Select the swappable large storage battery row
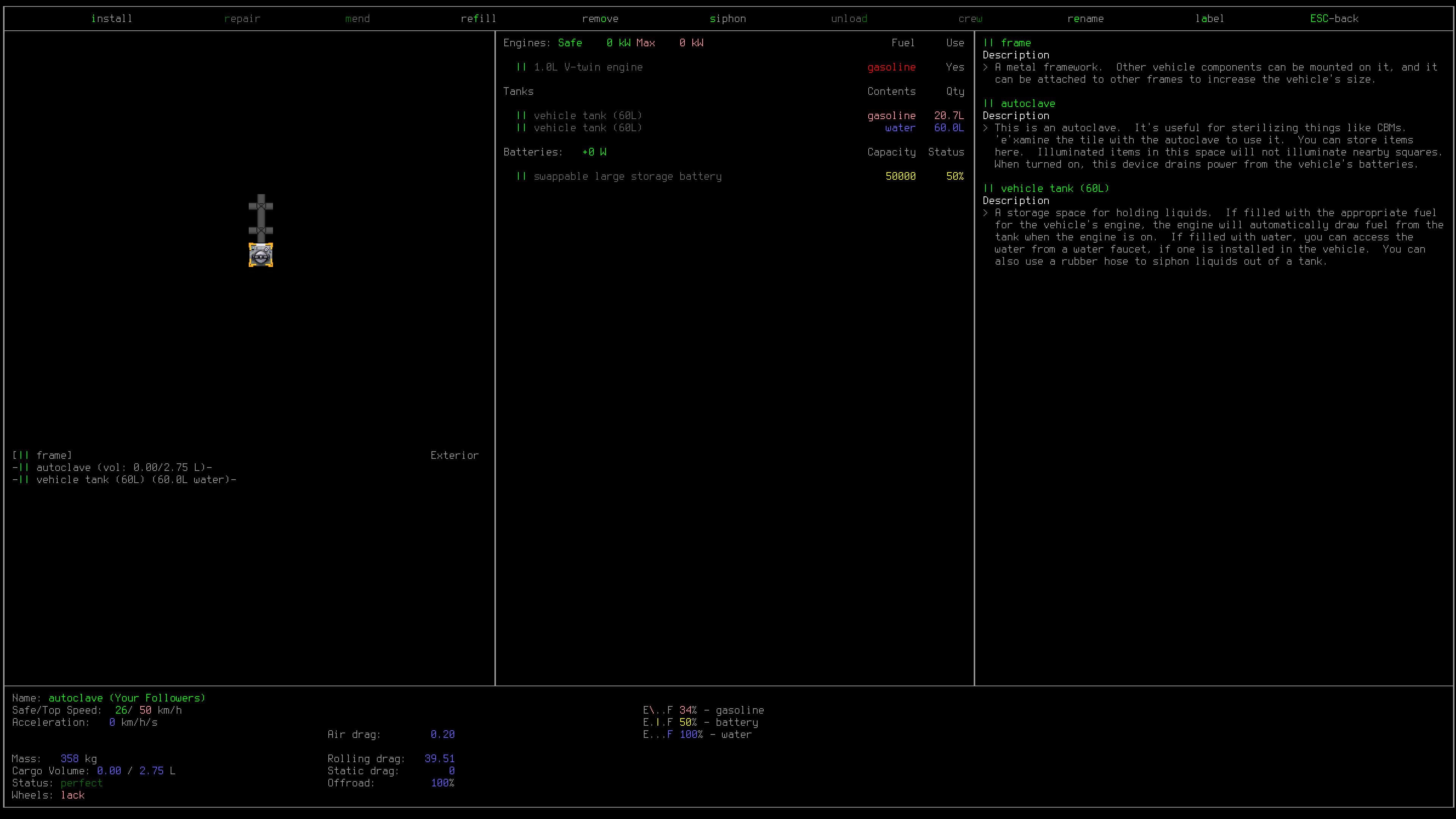This screenshot has width=1456, height=819. point(740,176)
